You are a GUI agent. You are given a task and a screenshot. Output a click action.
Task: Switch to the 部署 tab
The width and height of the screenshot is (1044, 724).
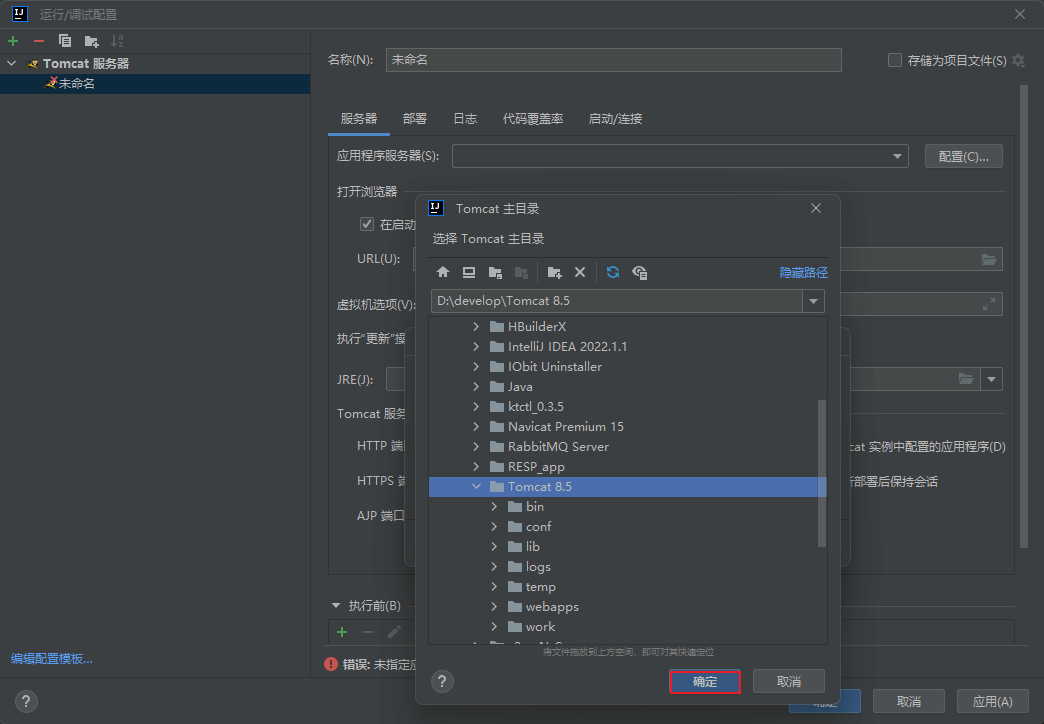point(415,119)
